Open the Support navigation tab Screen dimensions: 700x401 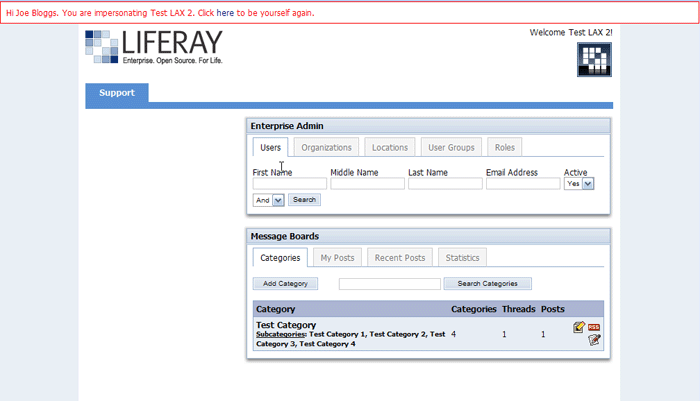[117, 92]
